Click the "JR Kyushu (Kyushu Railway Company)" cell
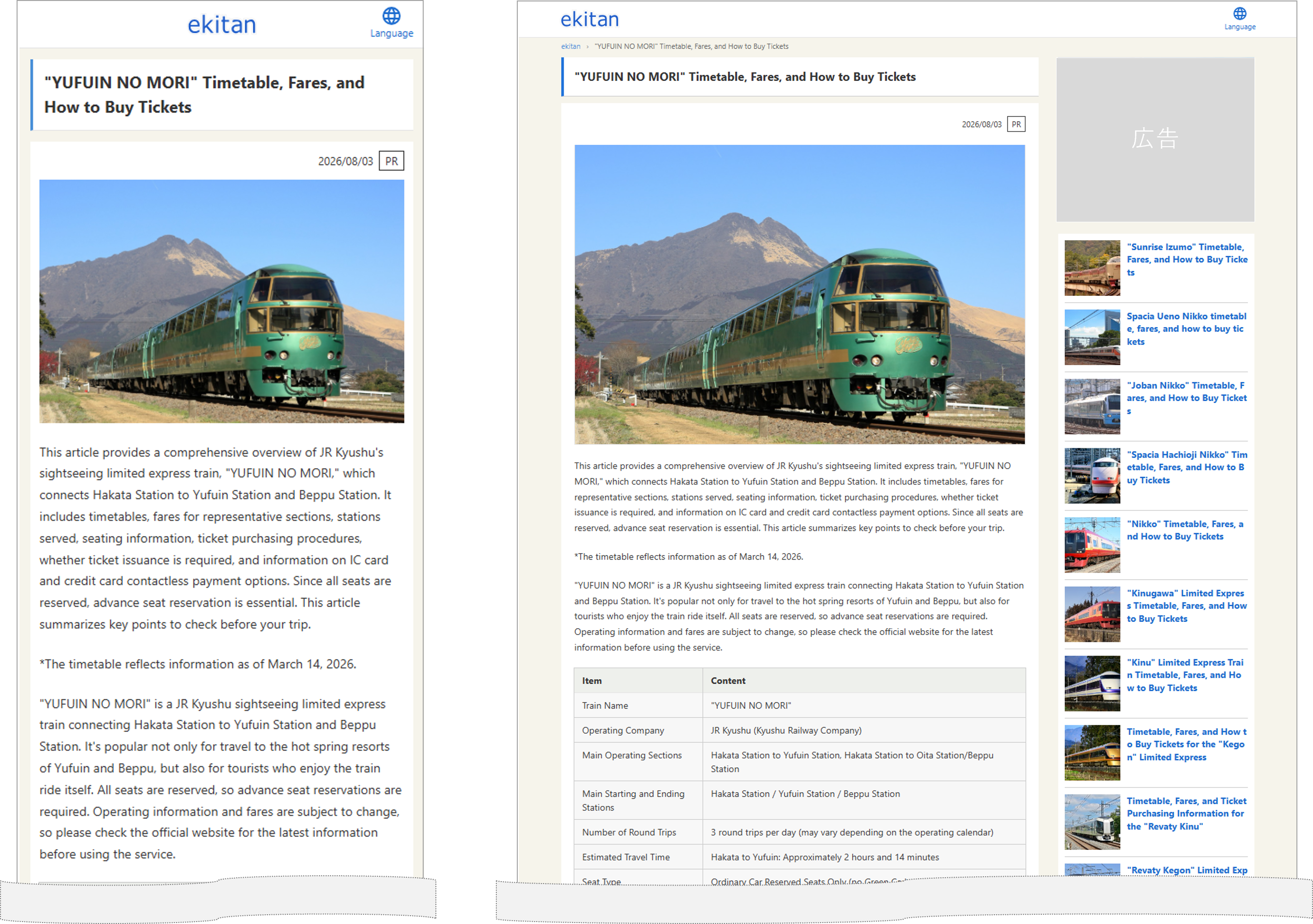The width and height of the screenshot is (1313, 924). pyautogui.click(x=863, y=730)
